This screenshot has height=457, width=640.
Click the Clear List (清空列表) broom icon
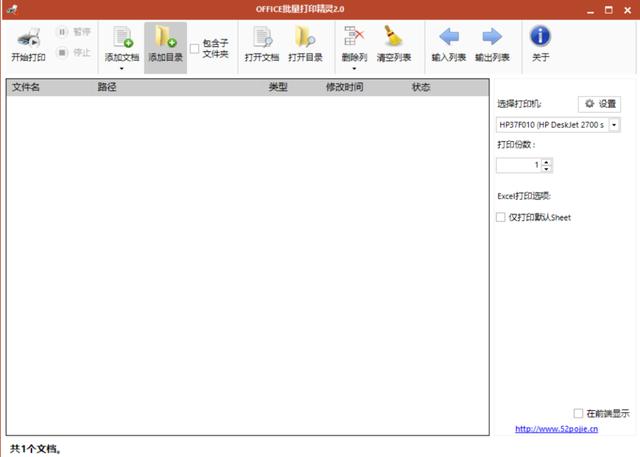[393, 36]
